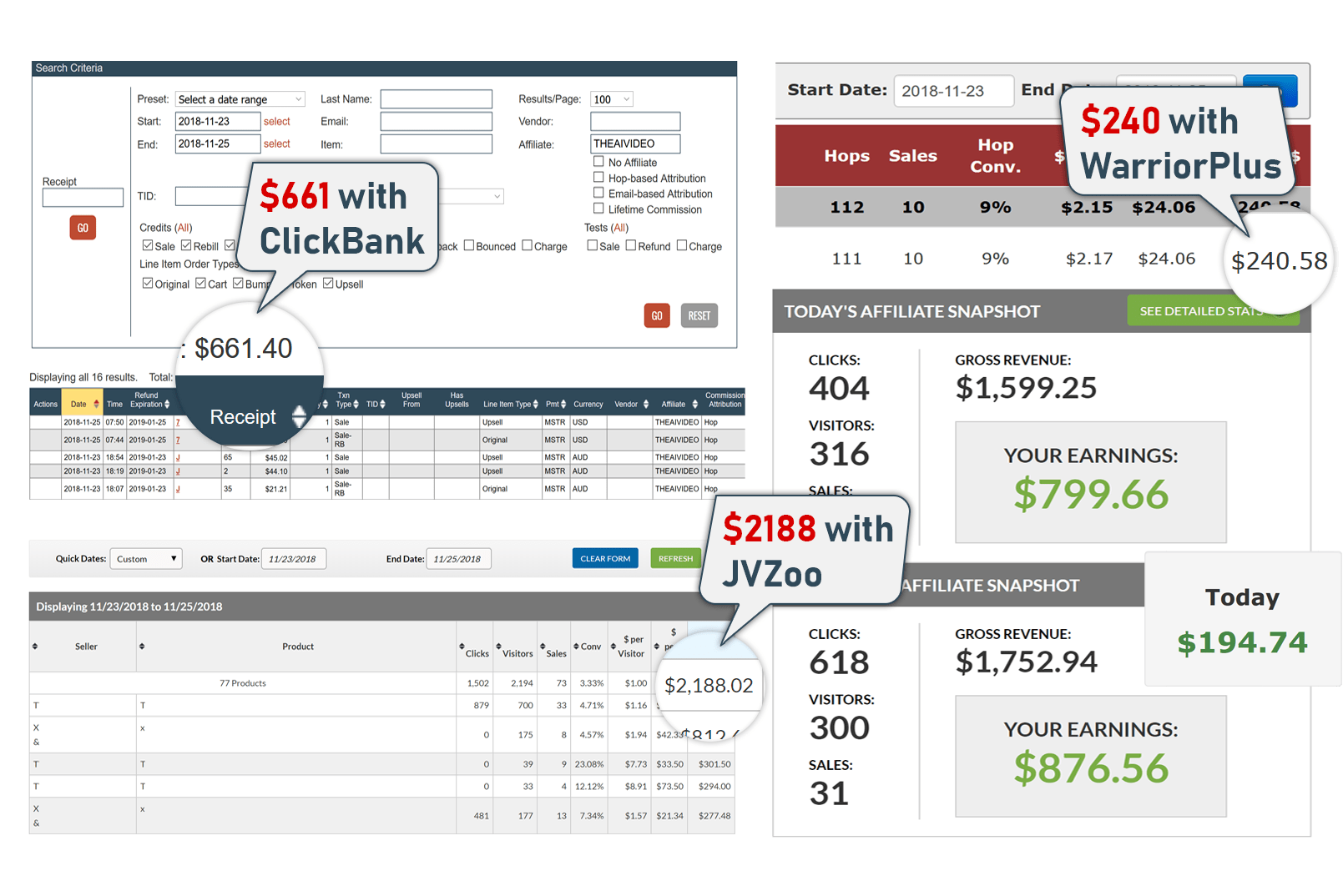Click the End field with 2018-11-25

[x=218, y=143]
